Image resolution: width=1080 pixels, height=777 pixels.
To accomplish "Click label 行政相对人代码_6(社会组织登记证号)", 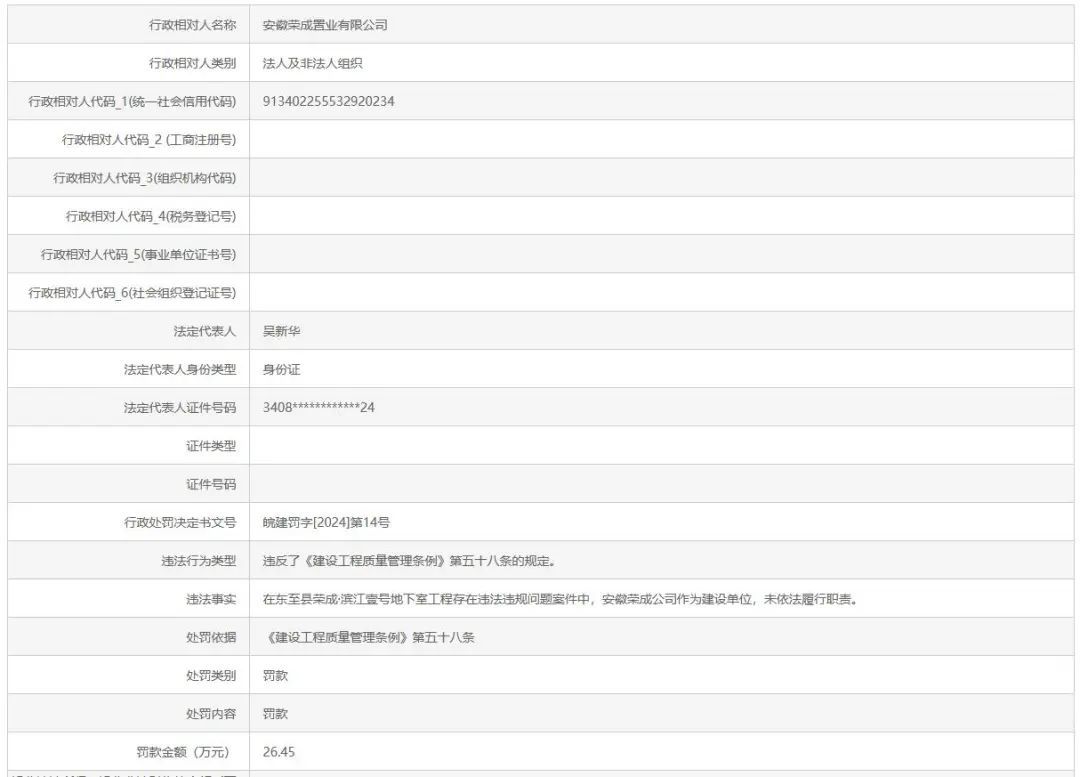I will pos(132,293).
